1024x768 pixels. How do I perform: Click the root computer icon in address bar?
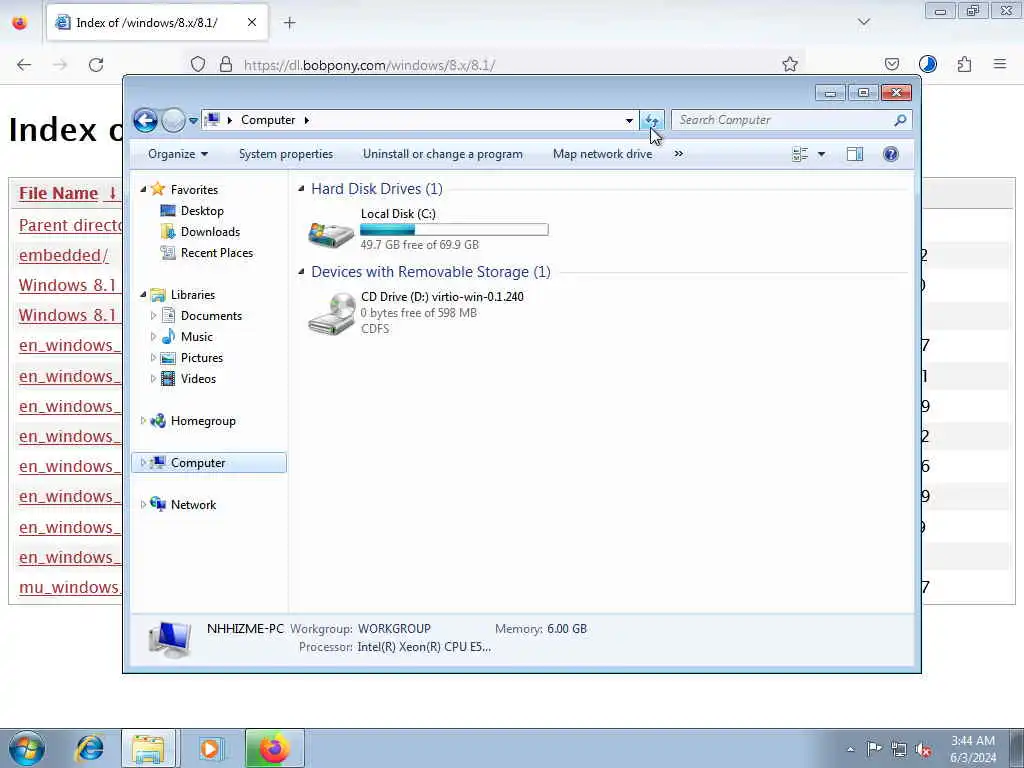click(x=212, y=120)
